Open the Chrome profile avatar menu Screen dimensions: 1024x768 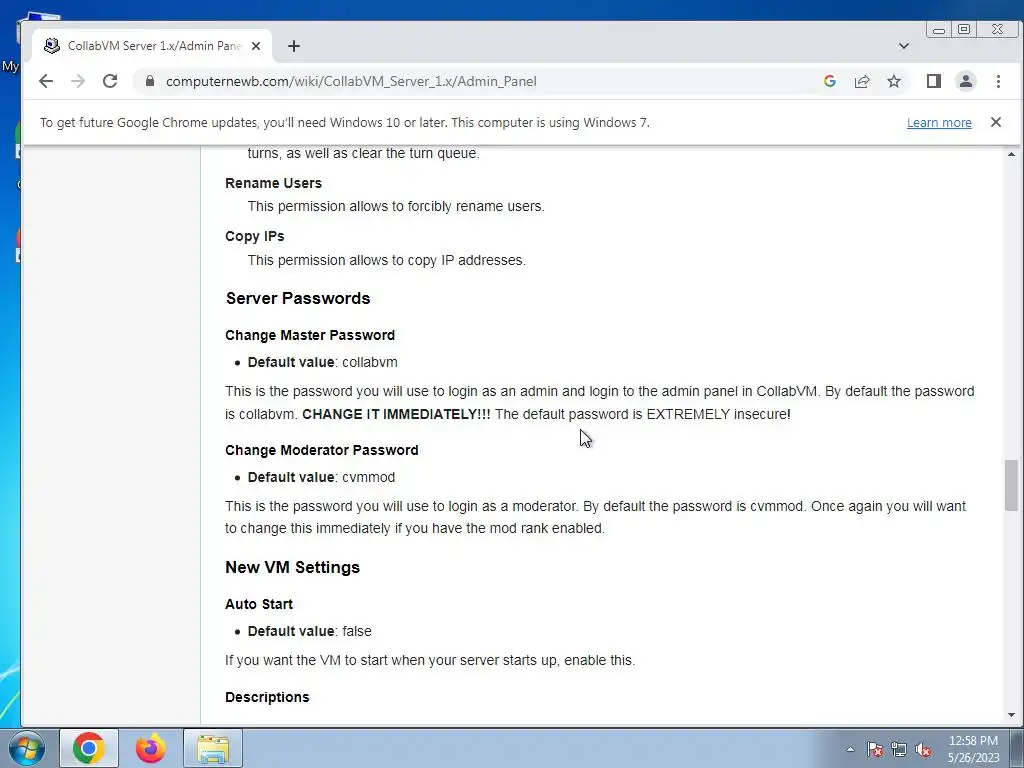point(965,81)
